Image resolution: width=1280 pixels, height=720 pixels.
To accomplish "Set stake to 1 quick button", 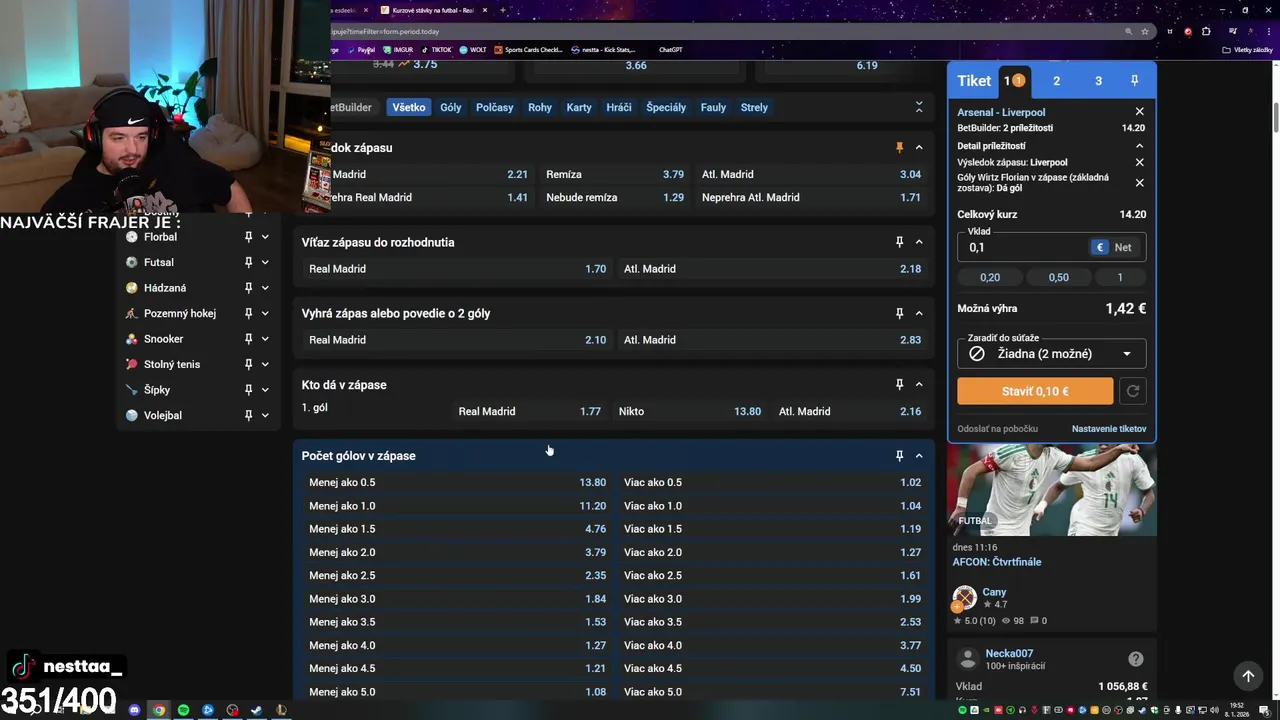I will click(1120, 277).
